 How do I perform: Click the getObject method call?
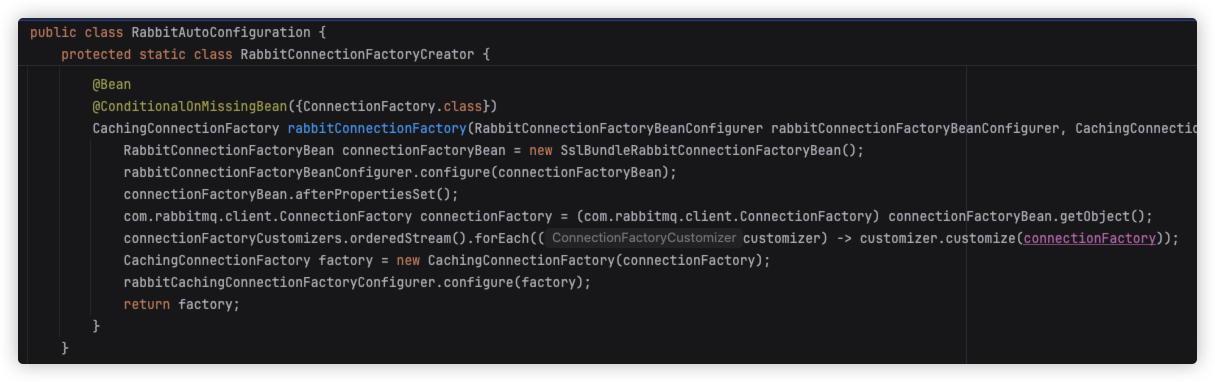[x=1101, y=216]
